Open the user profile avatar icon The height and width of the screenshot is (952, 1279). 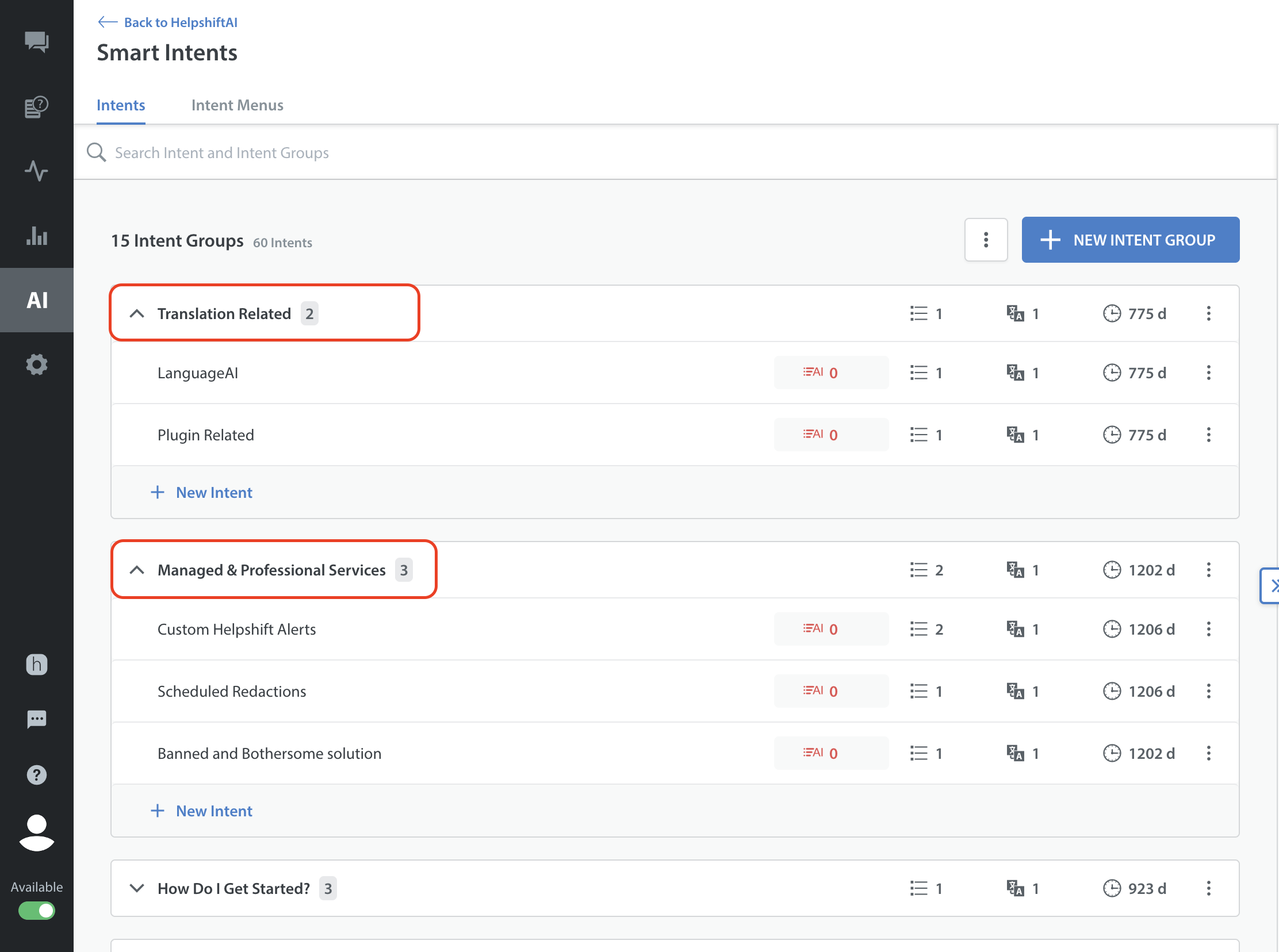pos(36,832)
